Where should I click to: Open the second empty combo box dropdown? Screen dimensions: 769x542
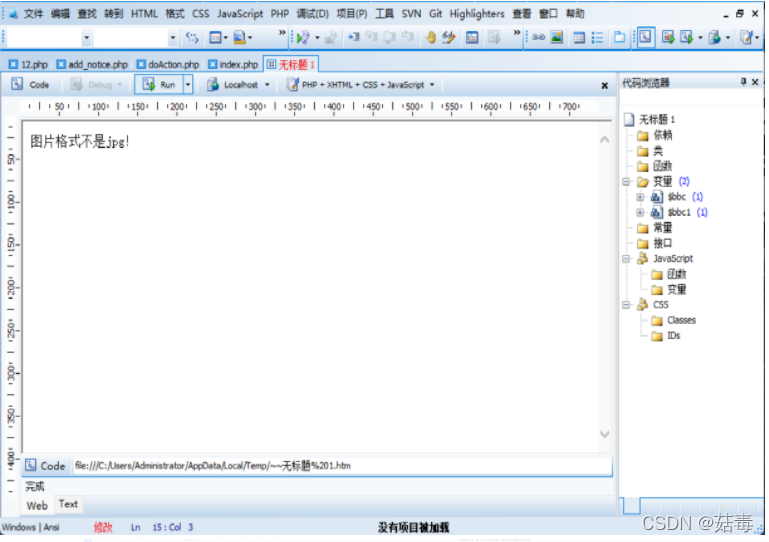coord(173,37)
